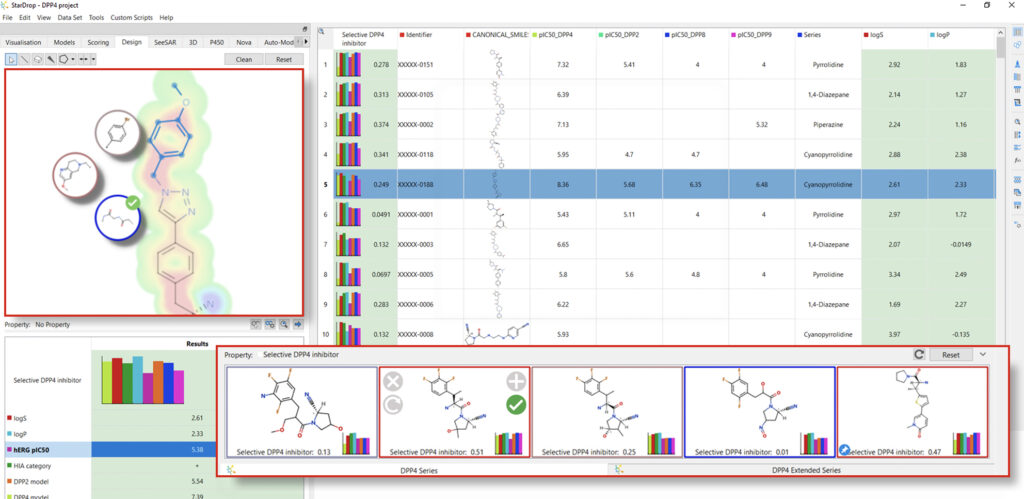
Task: Expand the chevron beside the suggestions Reset button
Action: click(x=983, y=354)
